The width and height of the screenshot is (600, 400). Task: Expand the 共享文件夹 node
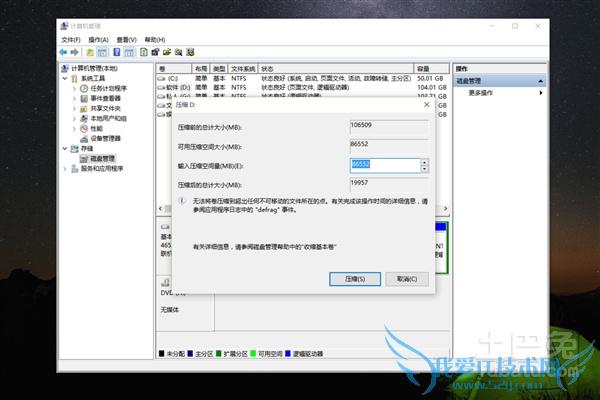(x=74, y=109)
